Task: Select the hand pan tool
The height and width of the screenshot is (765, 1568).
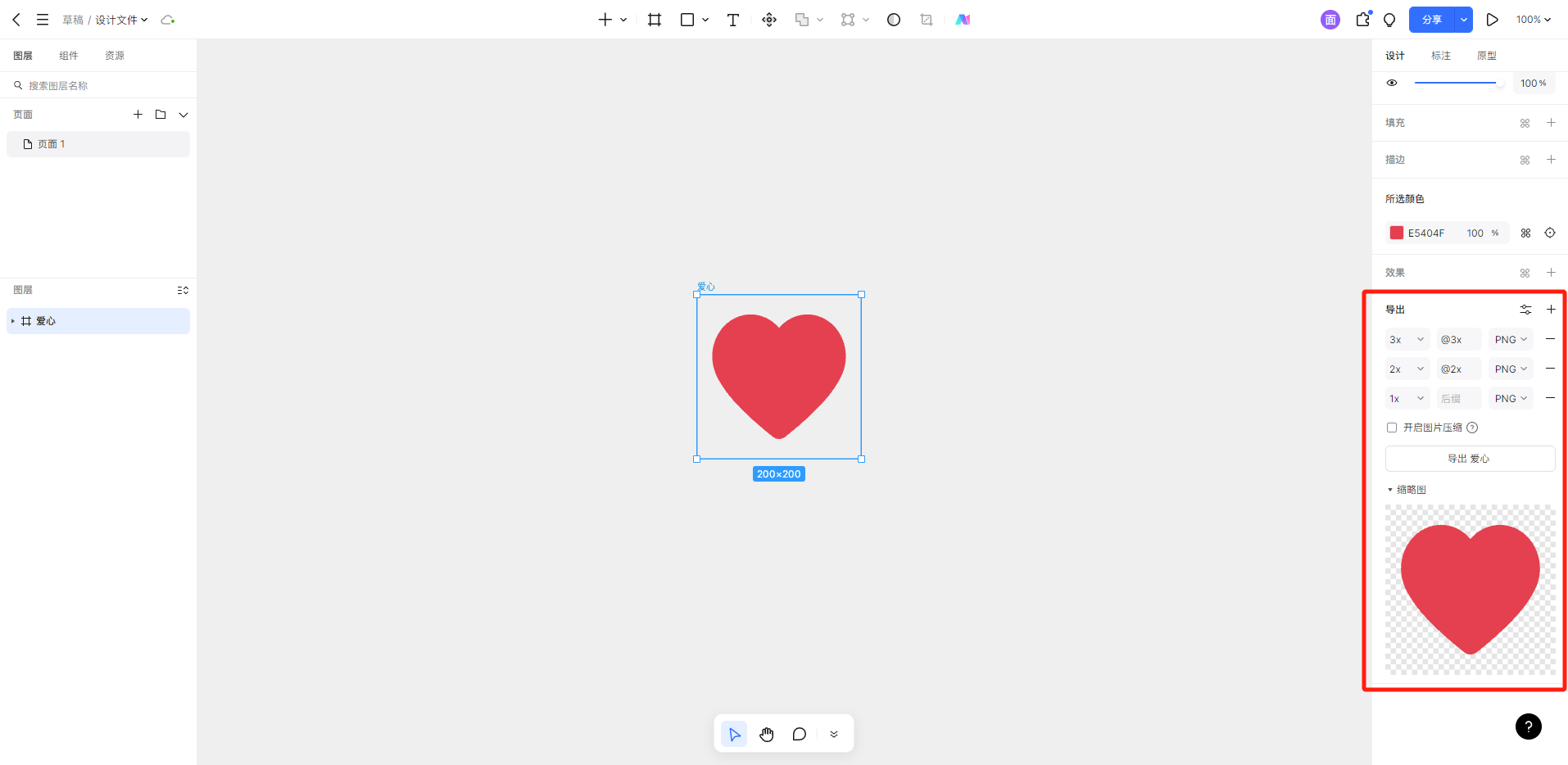Action: 767,734
